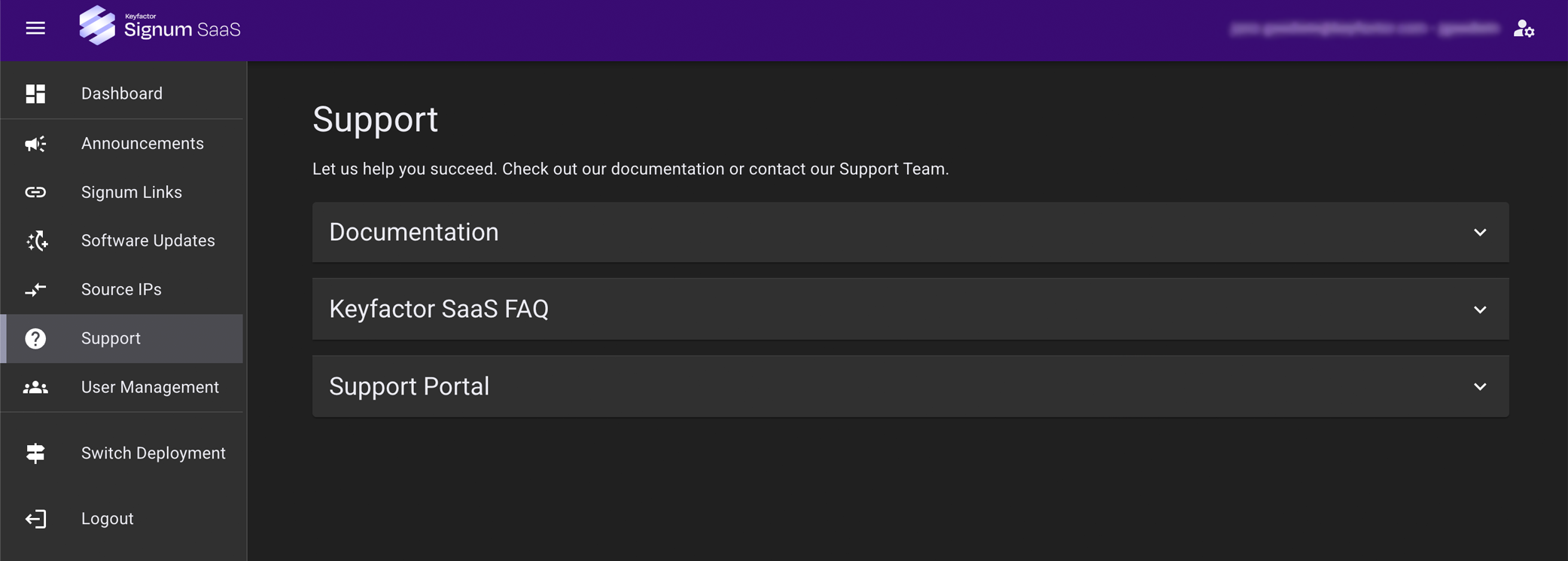The width and height of the screenshot is (1568, 561).
Task: Click the User Management people icon
Action: [x=35, y=388]
